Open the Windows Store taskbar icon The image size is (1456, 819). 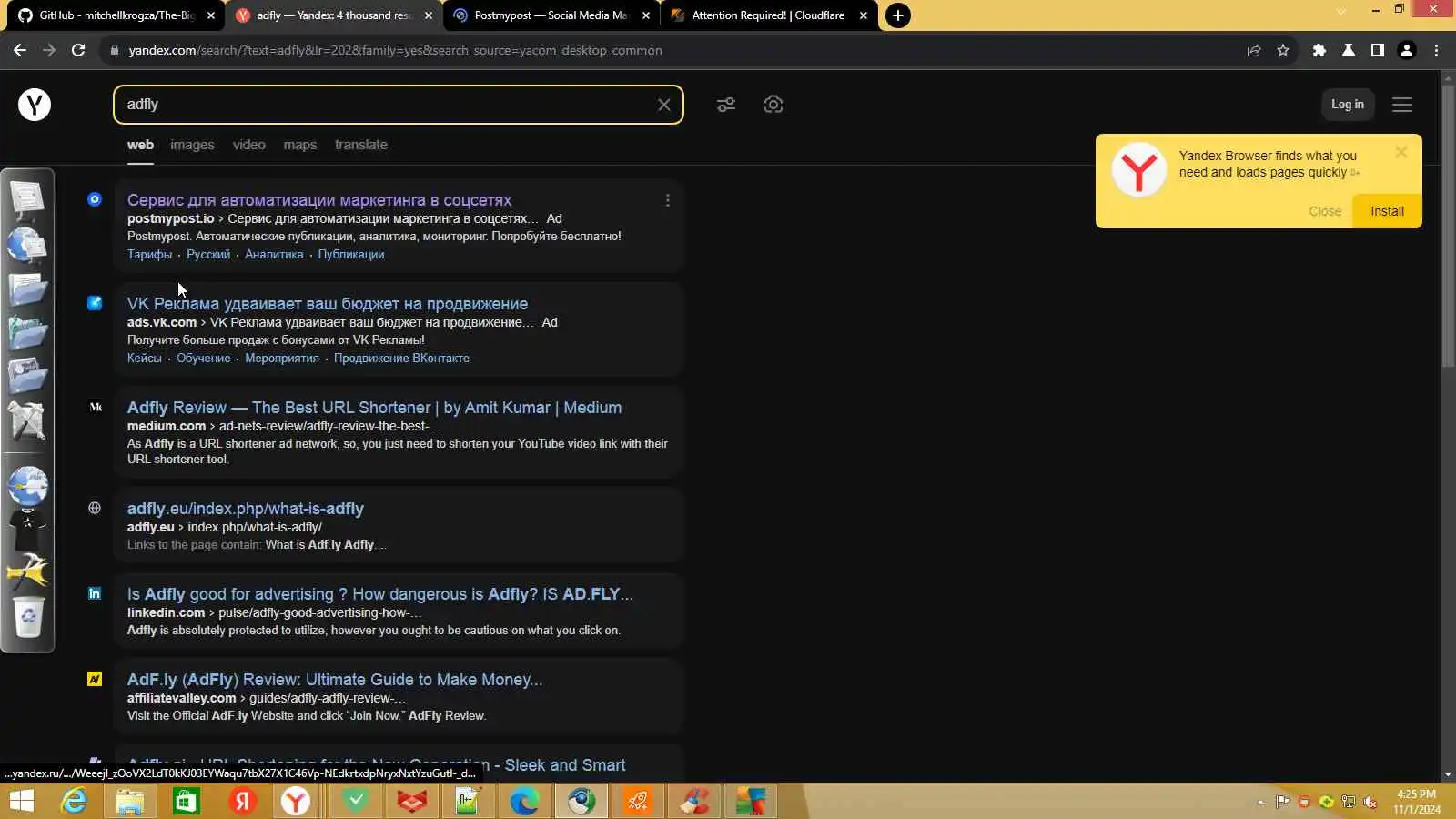pyautogui.click(x=186, y=801)
